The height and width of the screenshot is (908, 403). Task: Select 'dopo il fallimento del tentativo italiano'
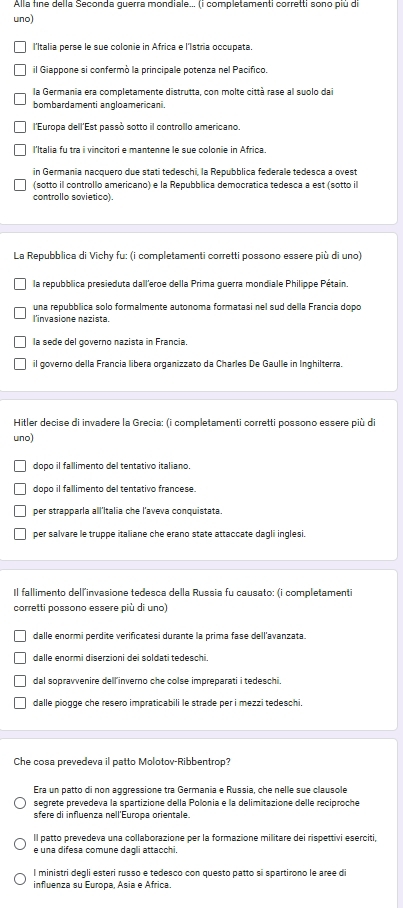pos(20,466)
